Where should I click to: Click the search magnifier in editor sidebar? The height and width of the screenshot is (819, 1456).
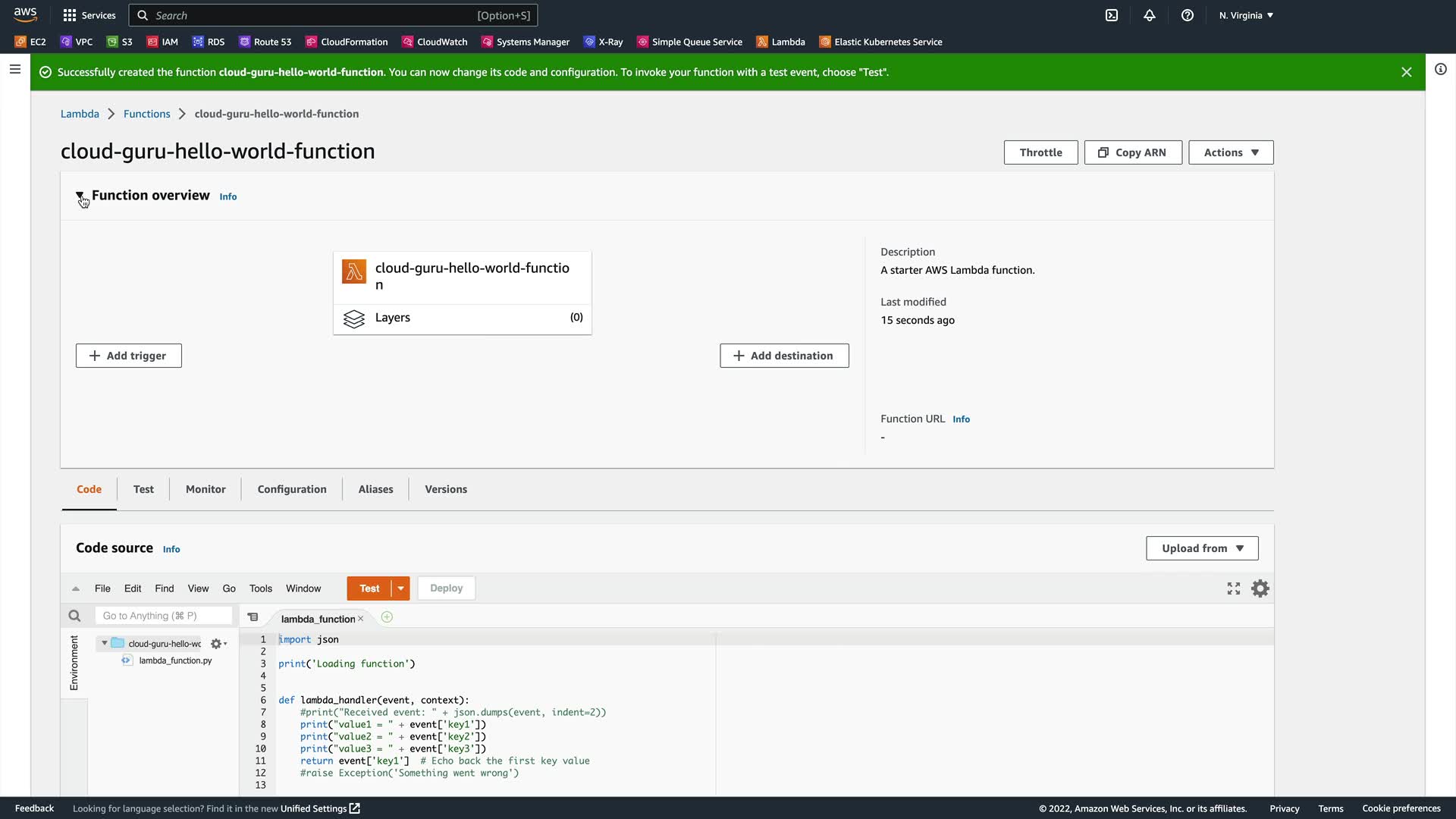[x=74, y=616]
